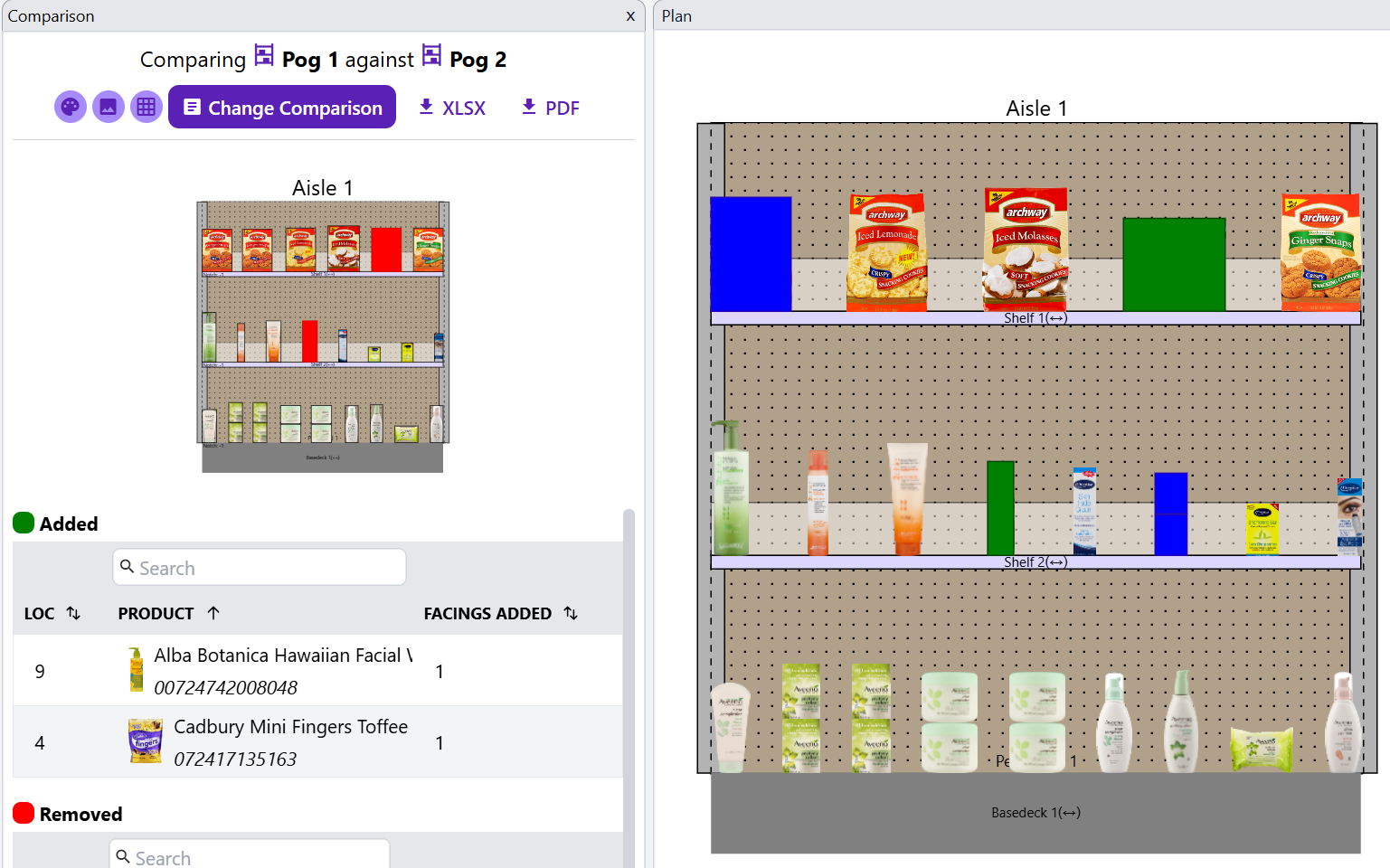Select the Plan tab

click(x=676, y=16)
